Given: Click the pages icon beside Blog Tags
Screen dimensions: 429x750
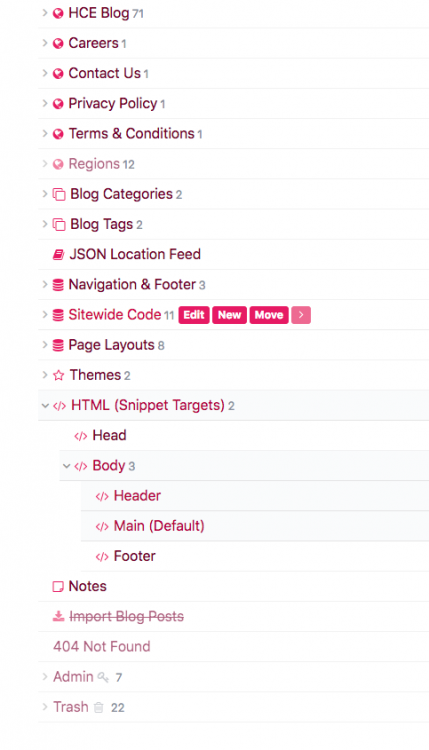Looking at the screenshot, I should 58,224.
